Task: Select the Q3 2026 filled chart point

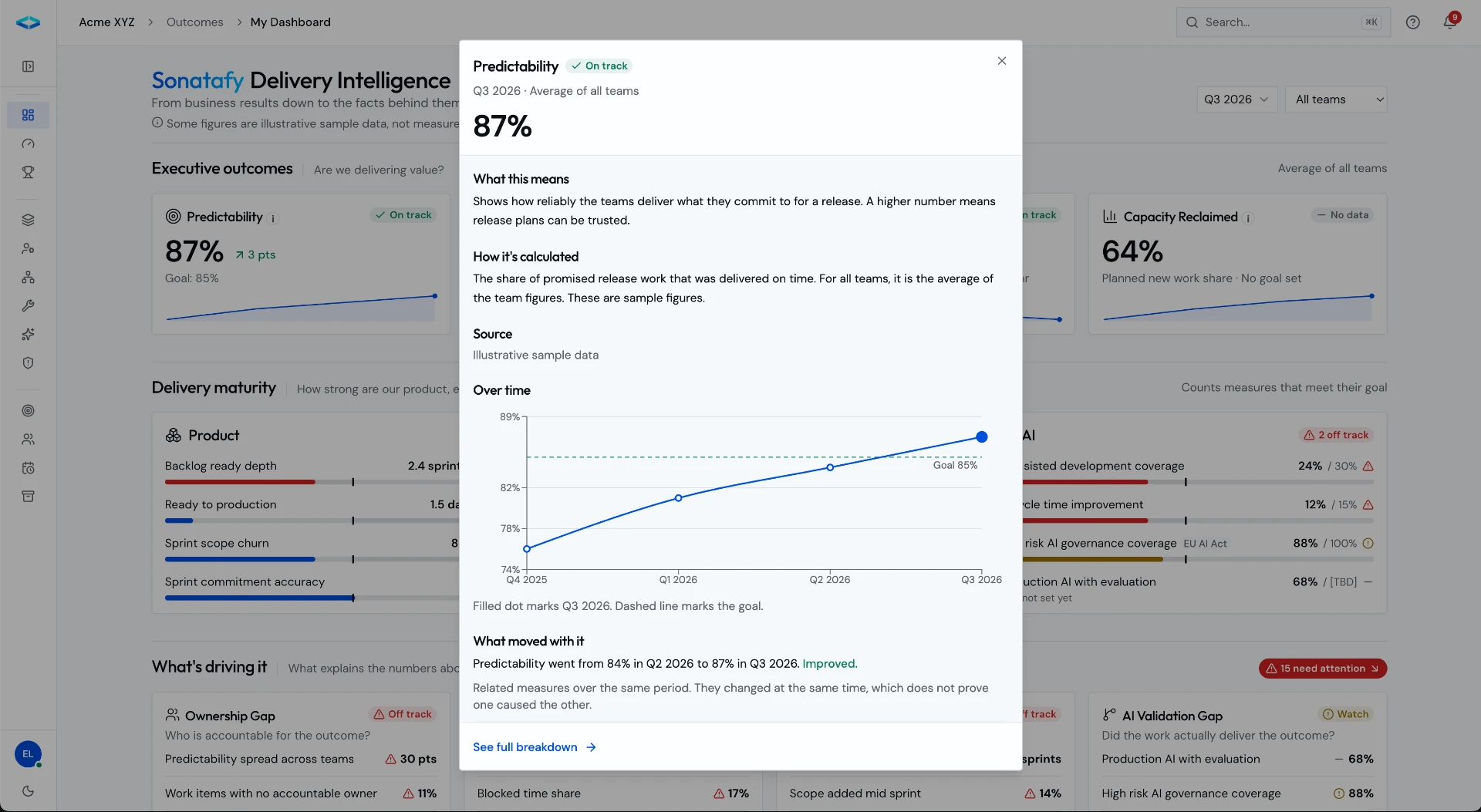Action: click(981, 437)
